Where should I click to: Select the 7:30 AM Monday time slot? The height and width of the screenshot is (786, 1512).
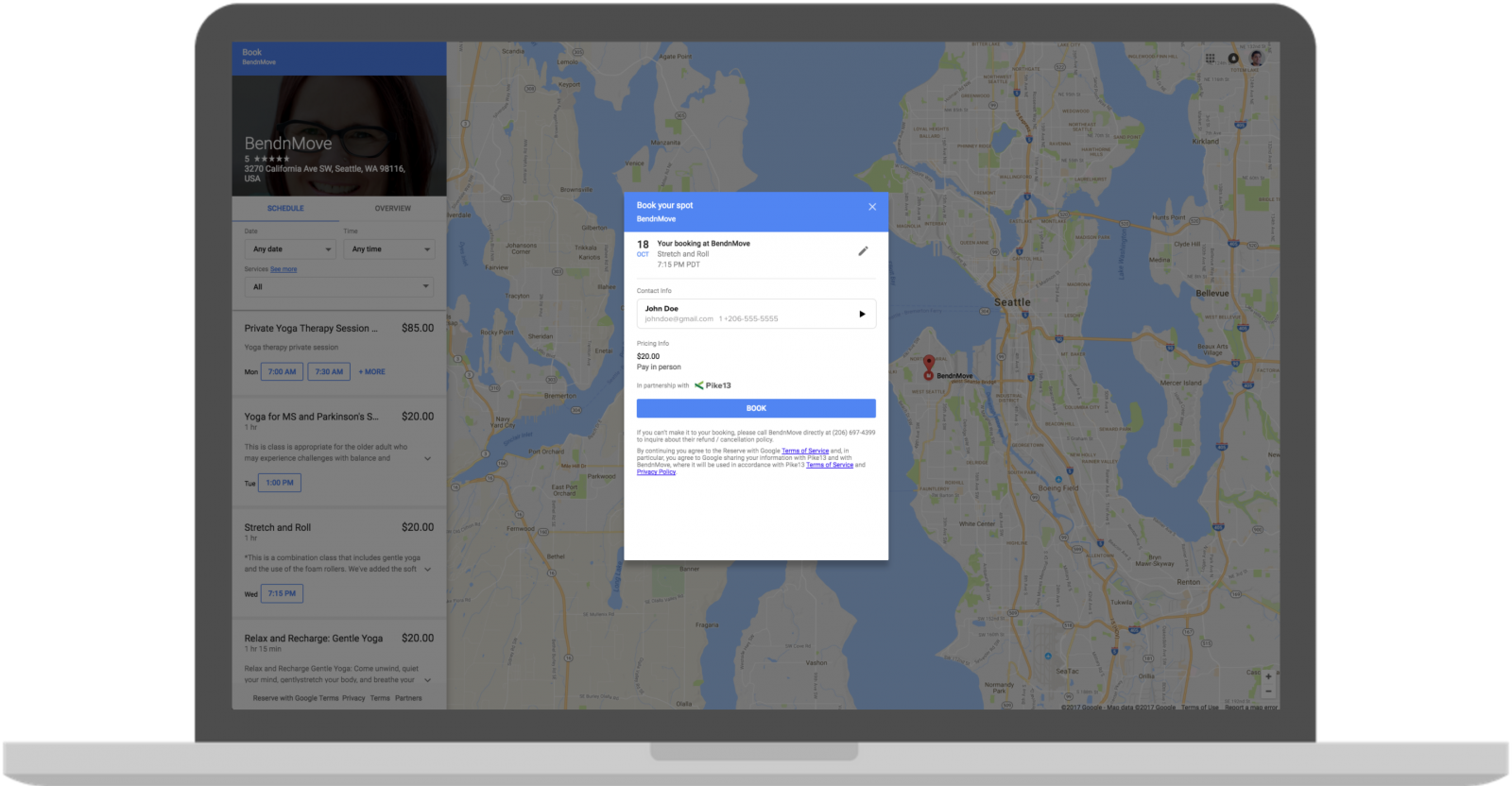coord(329,371)
